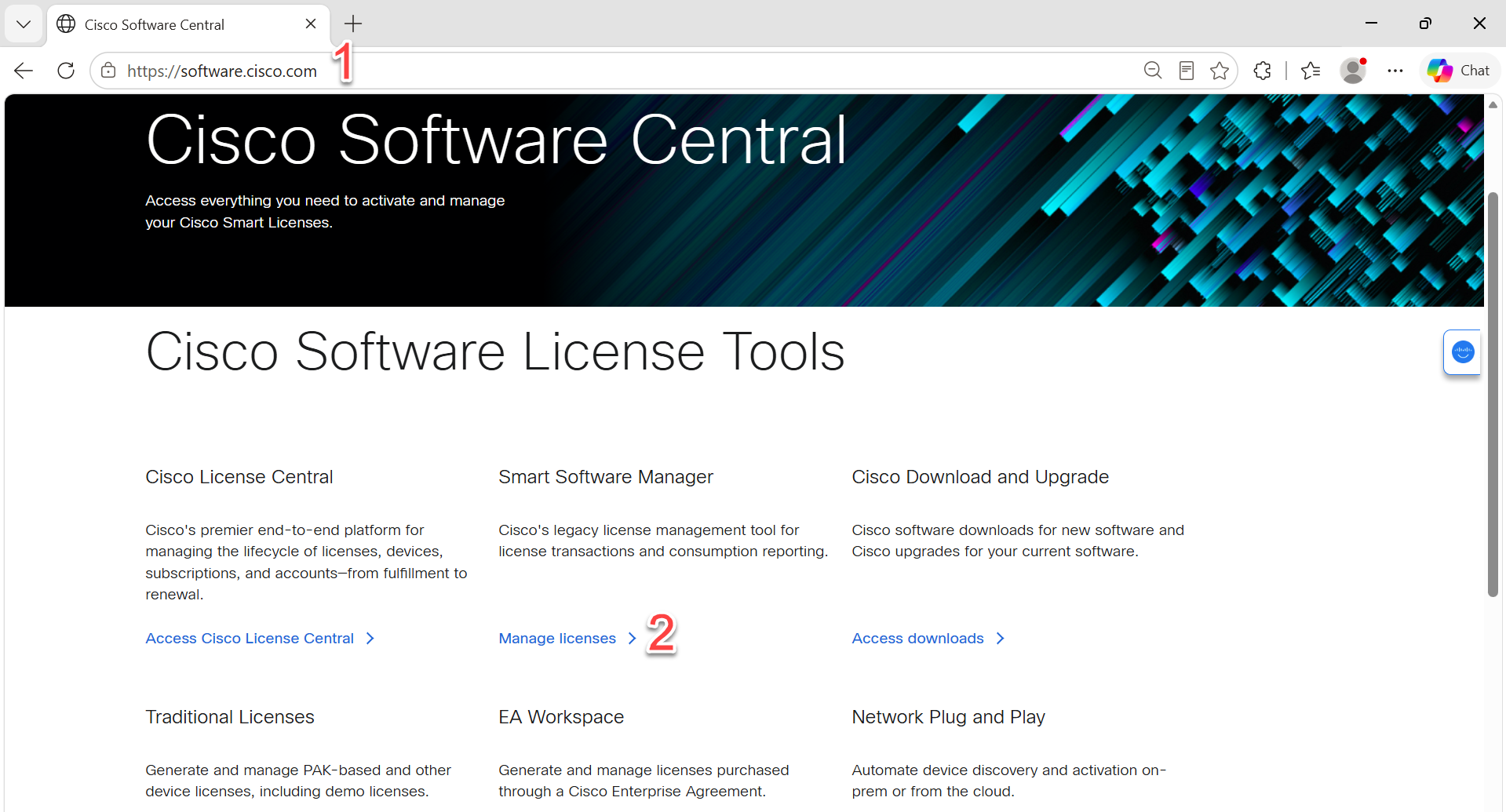Open browser extensions menu
Screen dimensions: 1506x812
click(1263, 71)
